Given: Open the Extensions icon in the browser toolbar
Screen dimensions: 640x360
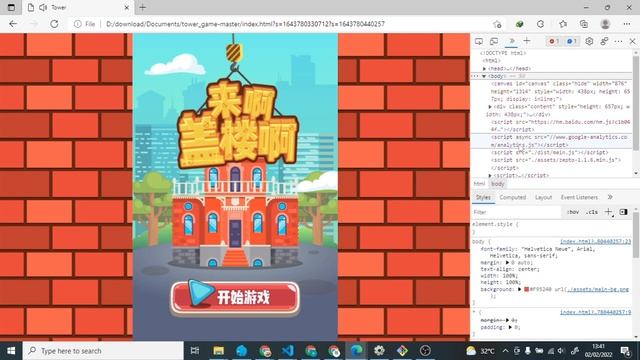Looking at the screenshot, I should (540, 24).
